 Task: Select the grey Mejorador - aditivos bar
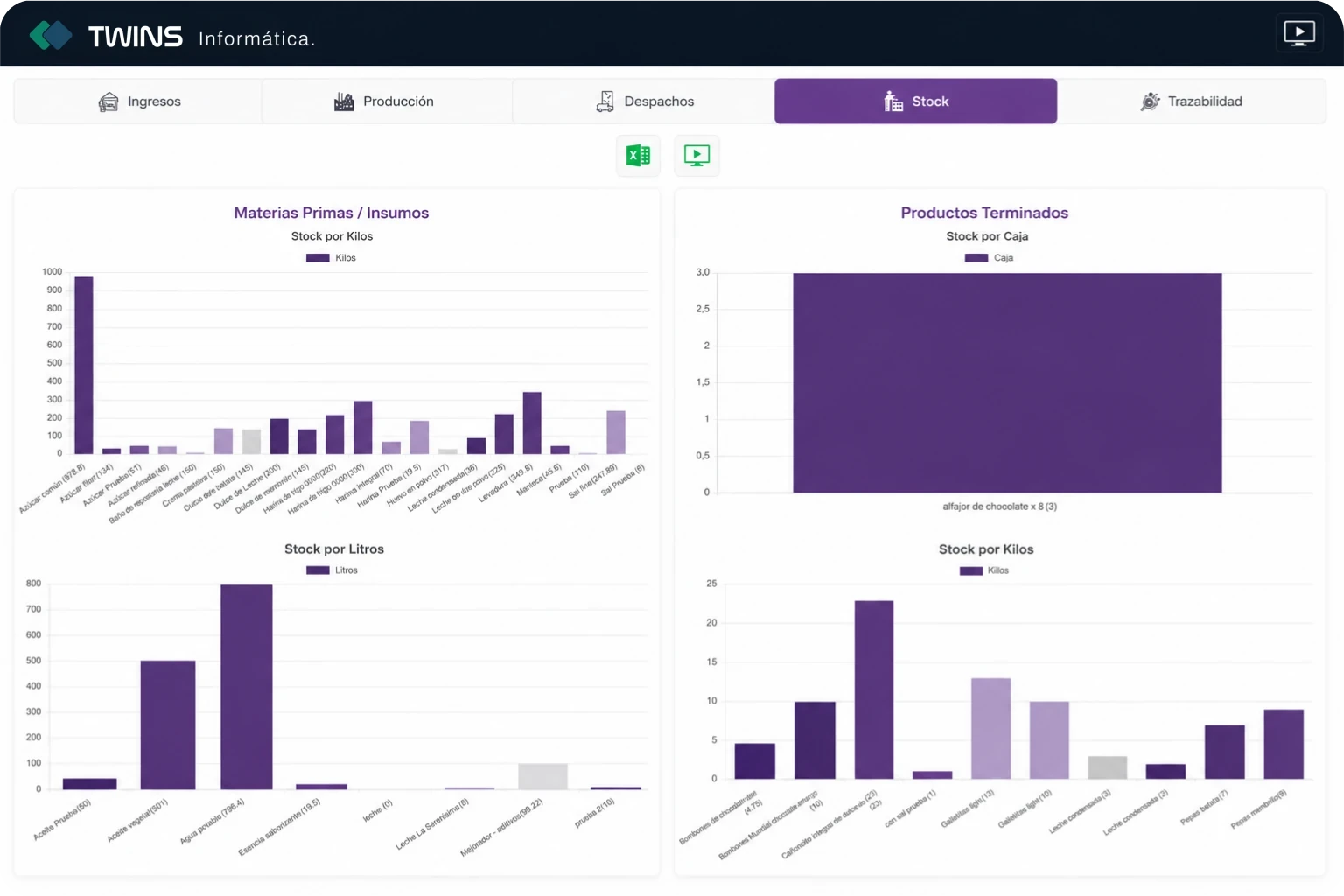[x=542, y=777]
